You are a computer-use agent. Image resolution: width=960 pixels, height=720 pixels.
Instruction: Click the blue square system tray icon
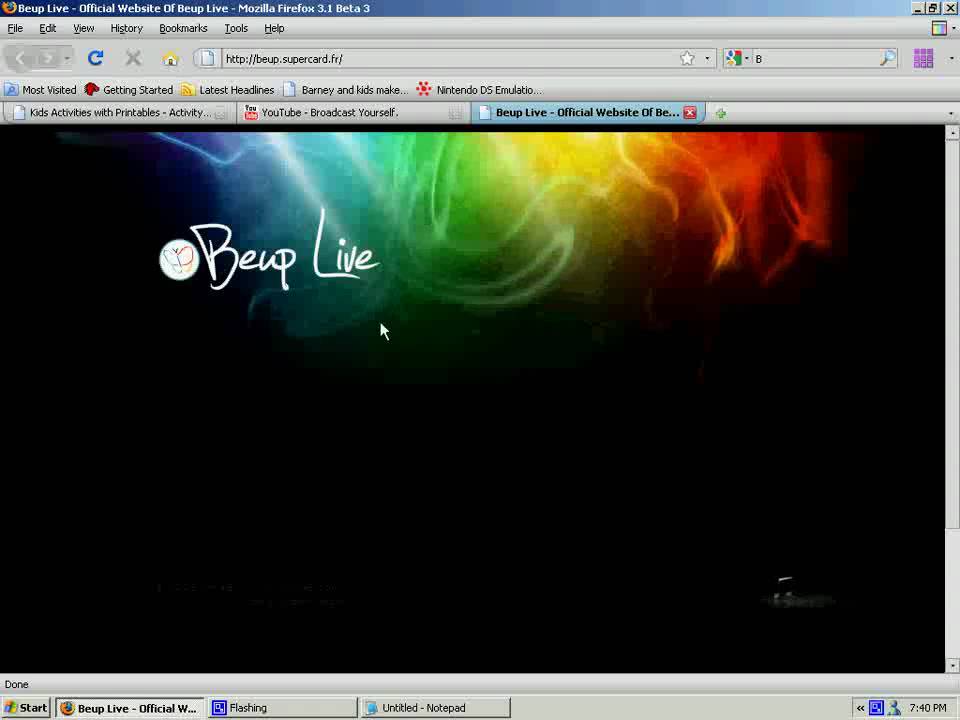tap(876, 708)
